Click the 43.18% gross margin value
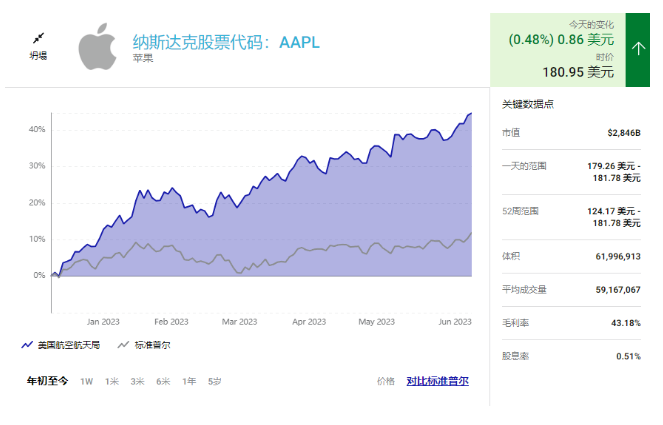Image resolution: width=663 pixels, height=425 pixels. [x=626, y=323]
